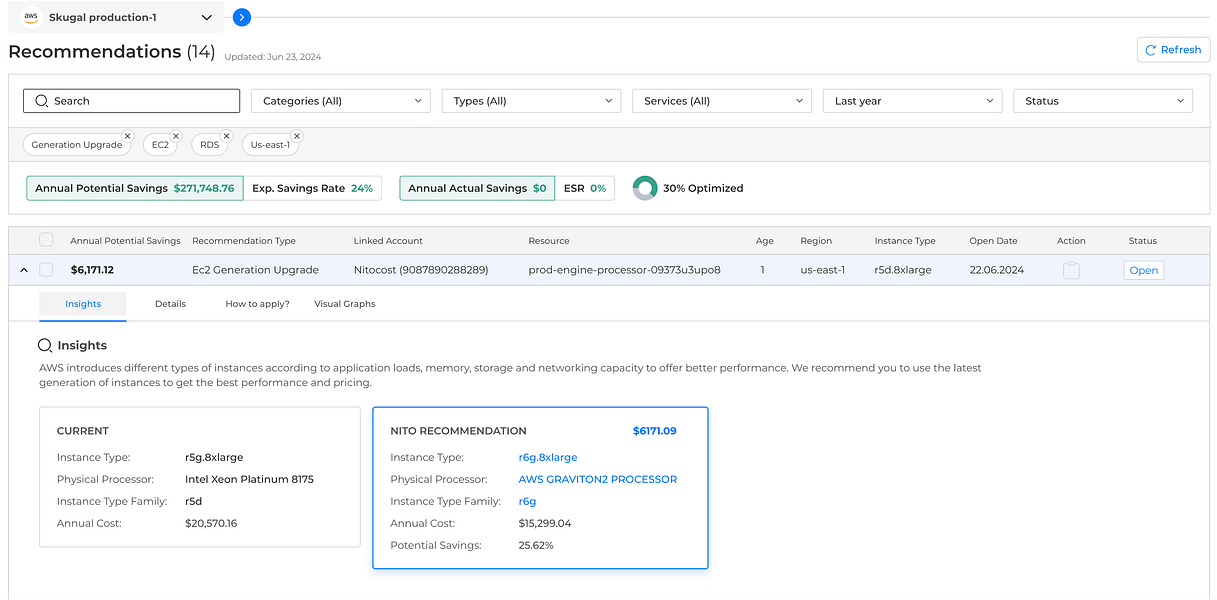Click the 30% Optimized donut chart

pos(645,188)
